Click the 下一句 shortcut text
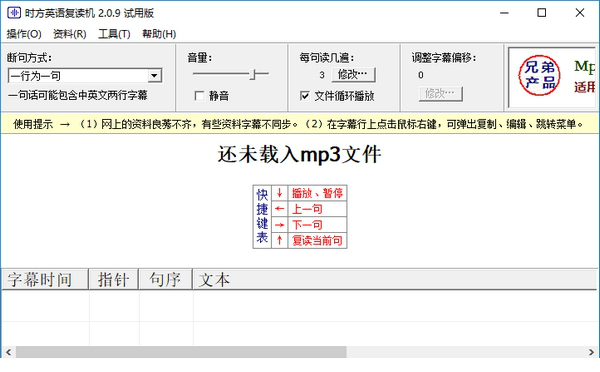 point(307,225)
